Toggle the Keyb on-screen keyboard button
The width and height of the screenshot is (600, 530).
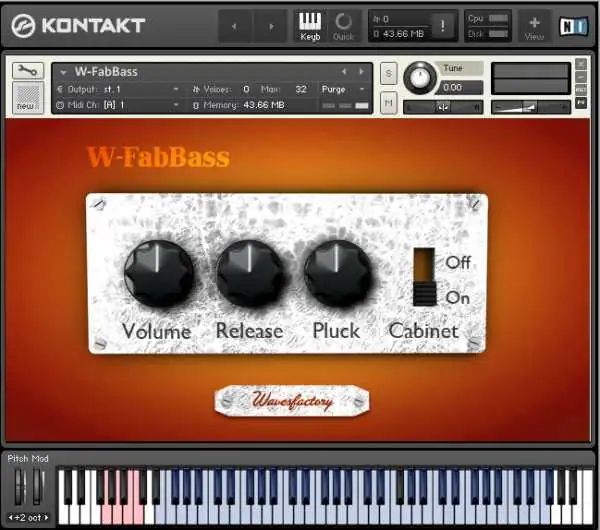point(310,26)
